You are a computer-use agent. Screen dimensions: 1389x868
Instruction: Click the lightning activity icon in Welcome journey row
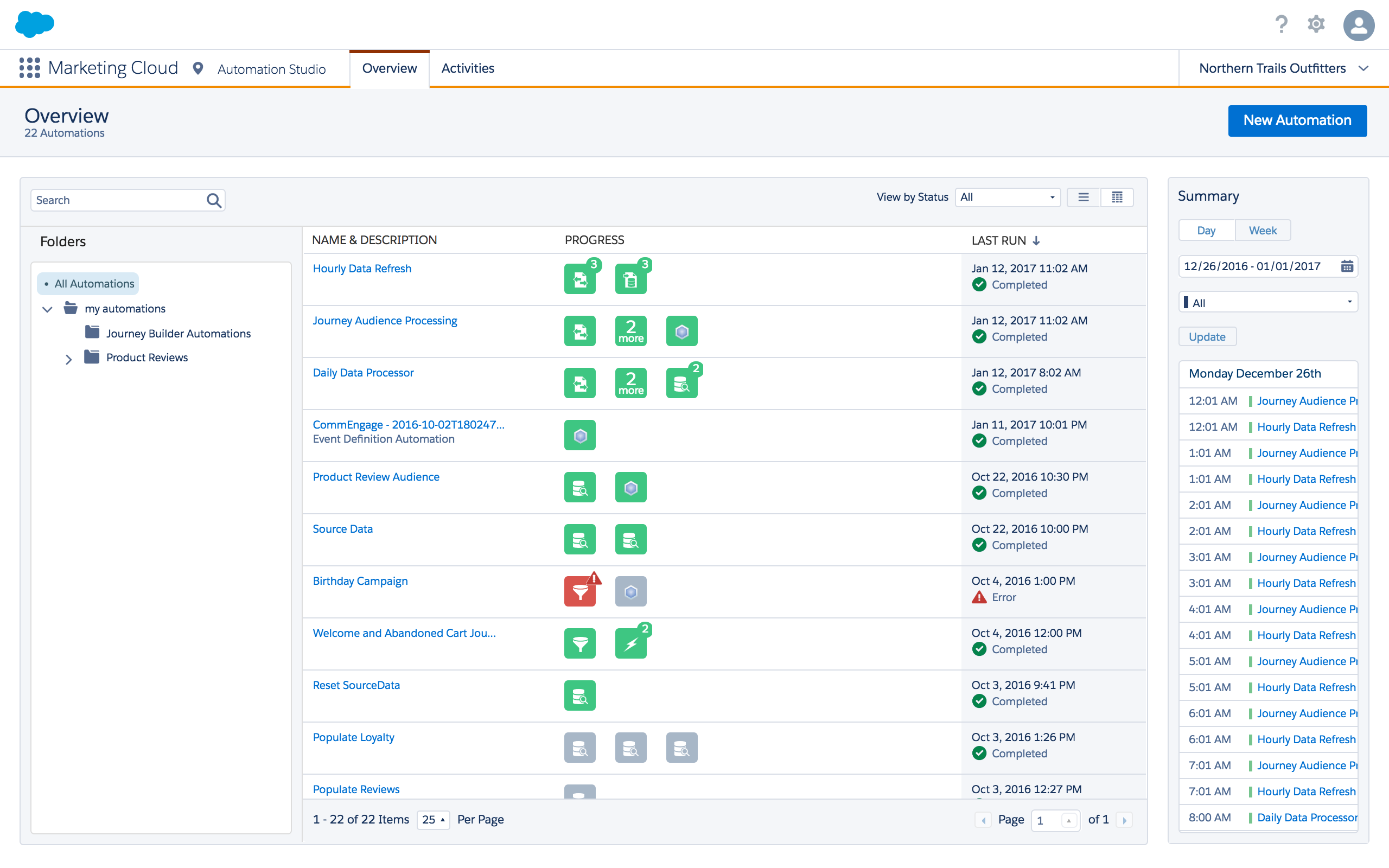[x=630, y=643]
